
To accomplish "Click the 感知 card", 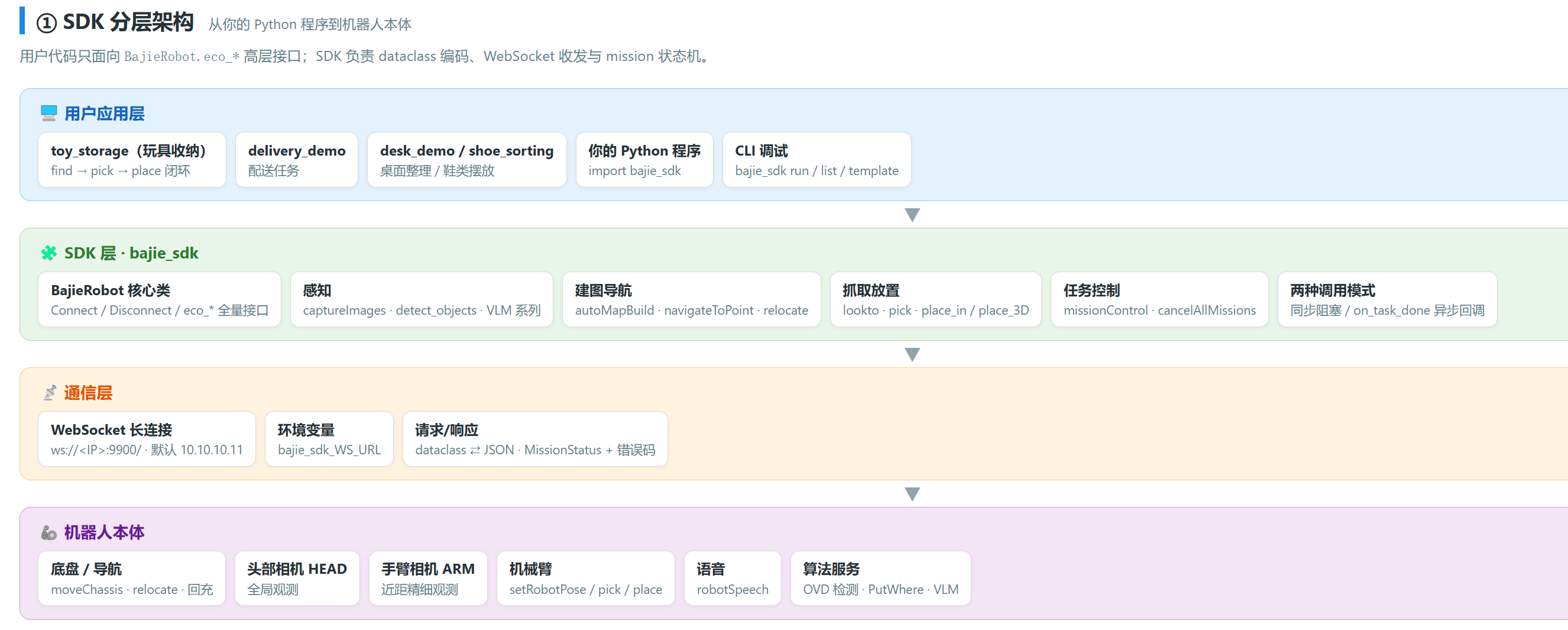I will pyautogui.click(x=421, y=299).
